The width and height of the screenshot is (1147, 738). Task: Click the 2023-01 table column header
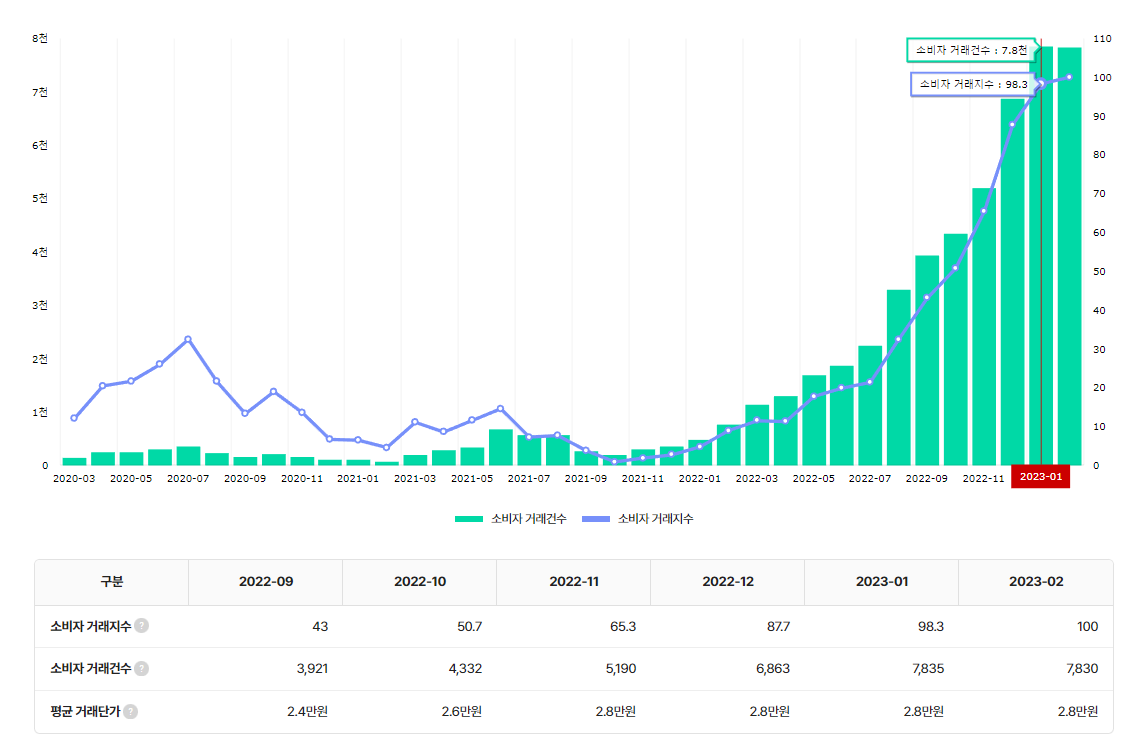tap(882, 581)
